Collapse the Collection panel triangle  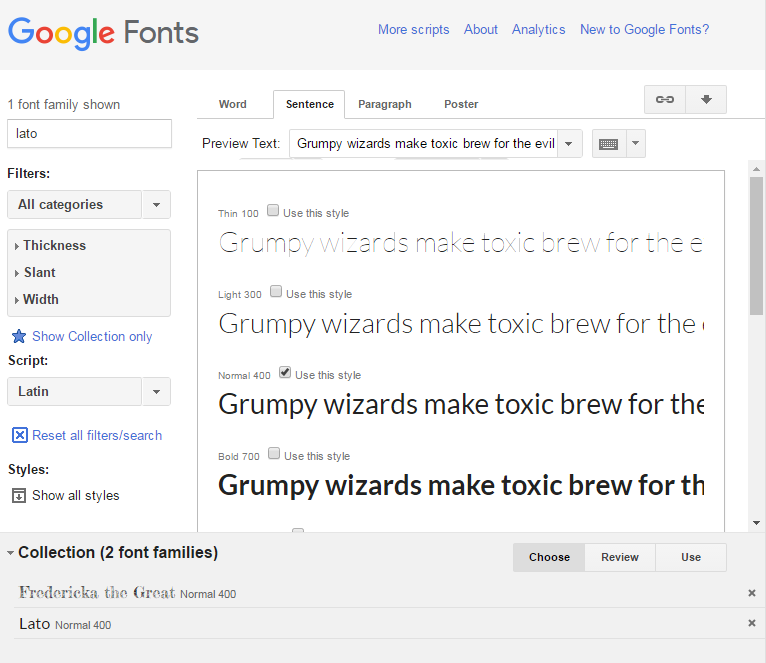pos(10,553)
